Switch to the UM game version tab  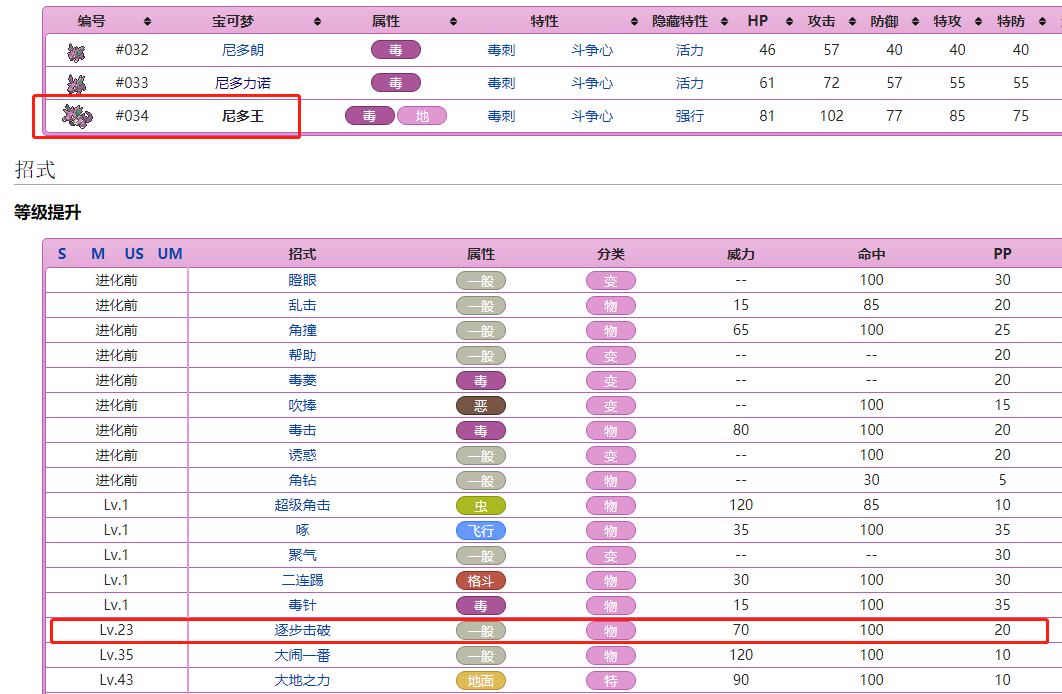point(170,254)
